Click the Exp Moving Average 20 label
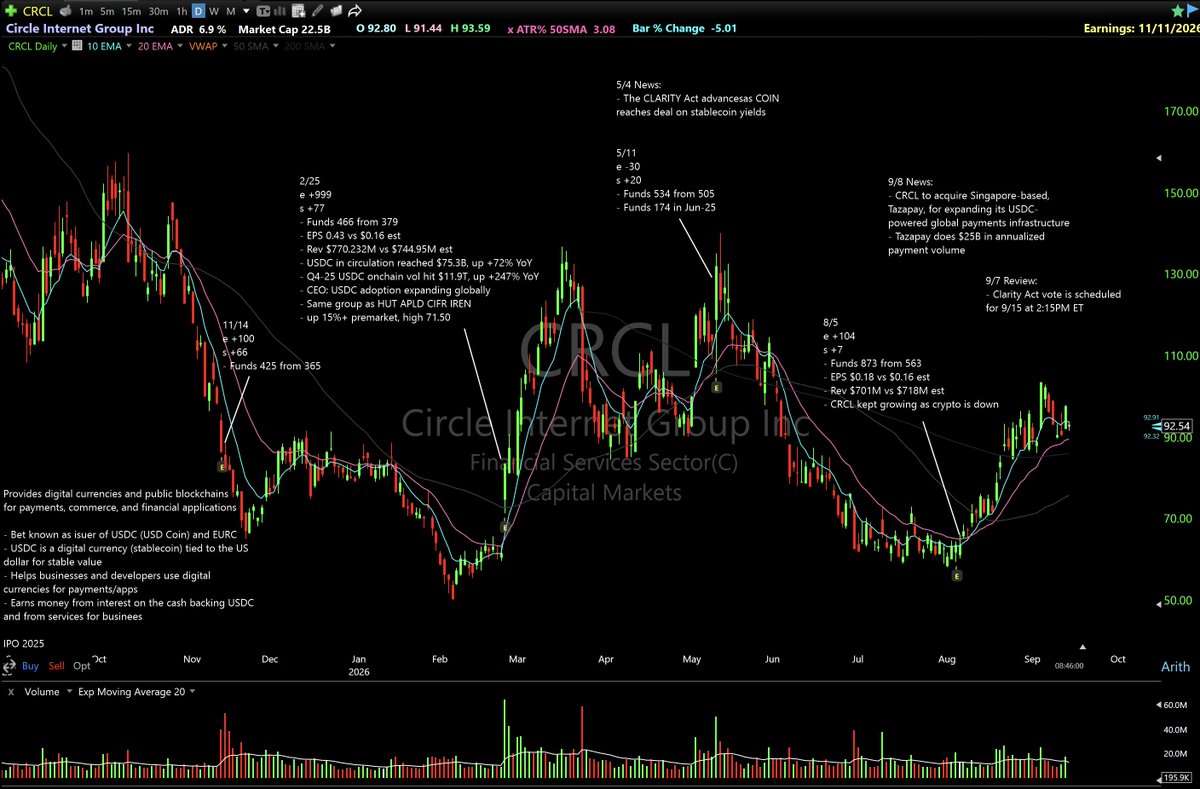Image resolution: width=1200 pixels, height=789 pixels. point(131,691)
